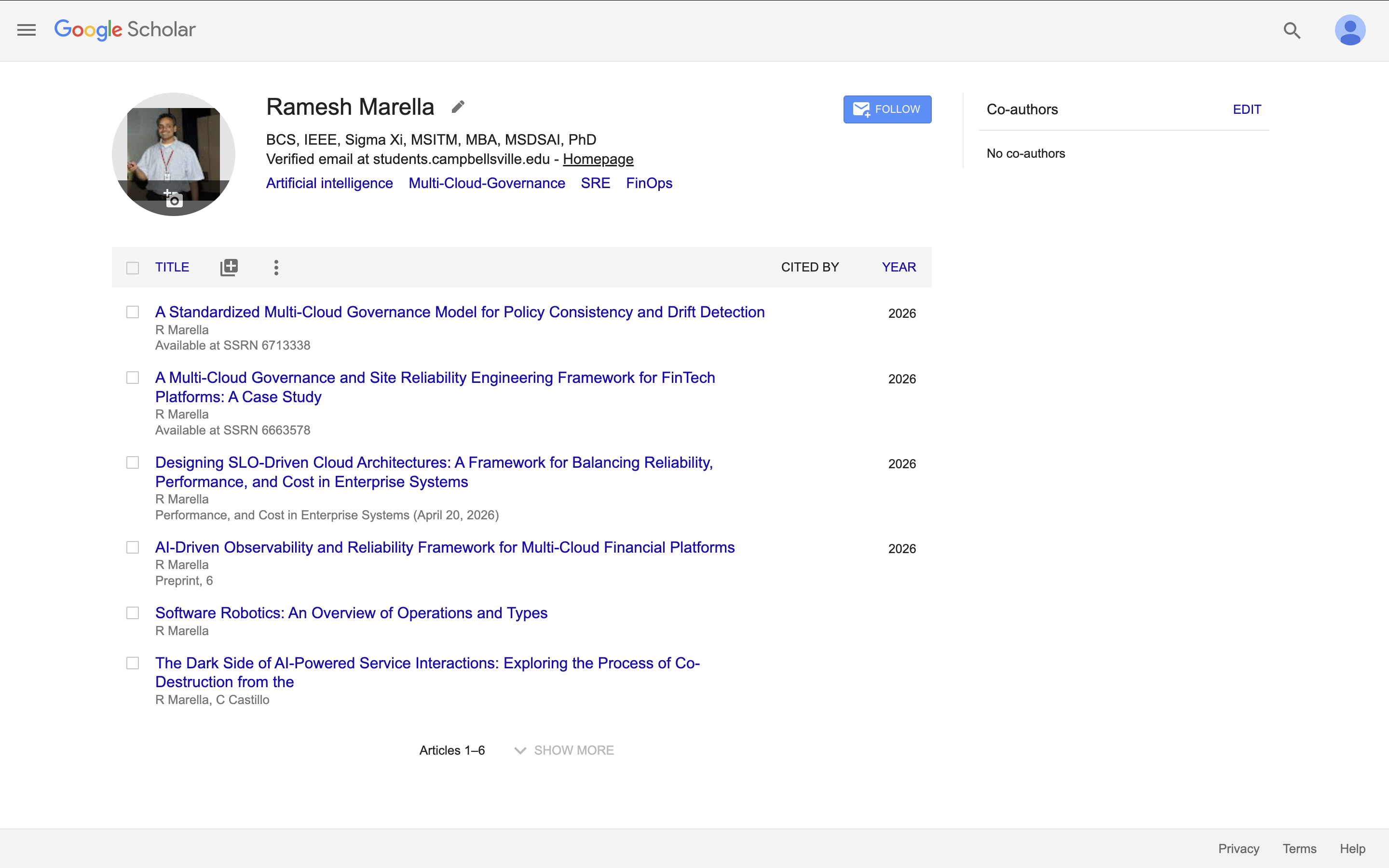Viewport: 1389px width, 868px height.
Task: Sort articles by Year column
Action: 899,267
